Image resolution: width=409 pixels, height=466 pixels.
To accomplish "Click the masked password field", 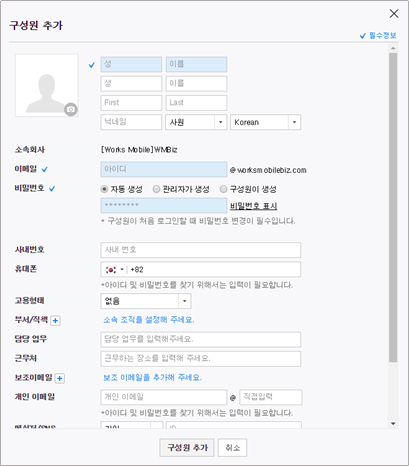I will (x=164, y=205).
